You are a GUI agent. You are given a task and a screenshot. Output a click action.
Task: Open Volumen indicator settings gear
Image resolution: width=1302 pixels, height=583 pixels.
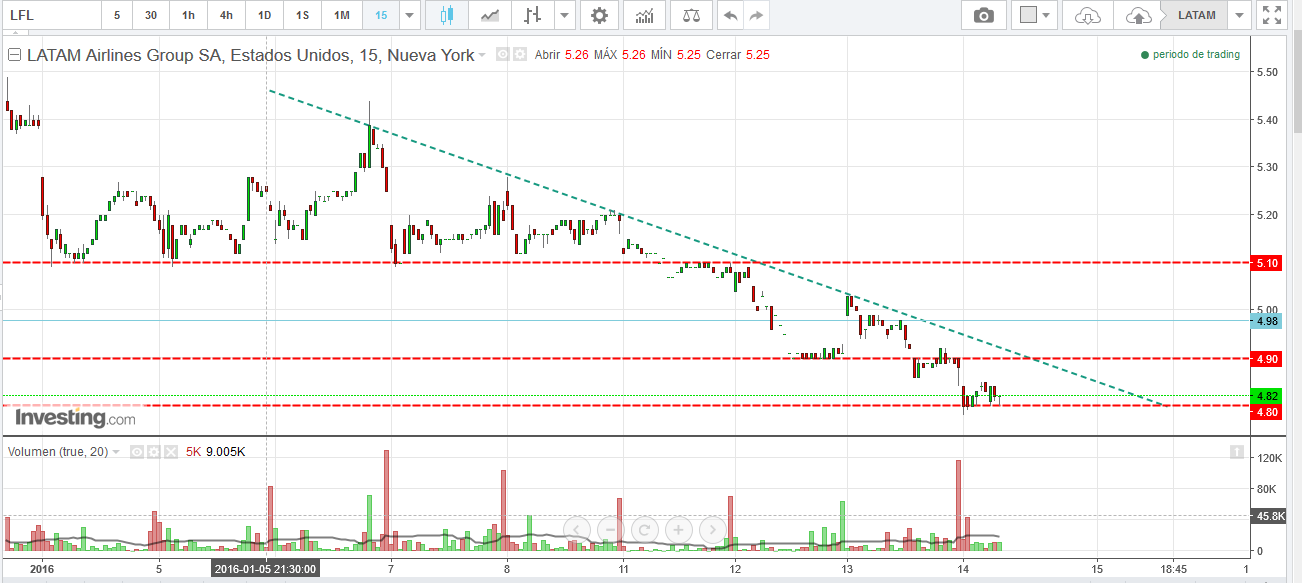click(154, 452)
